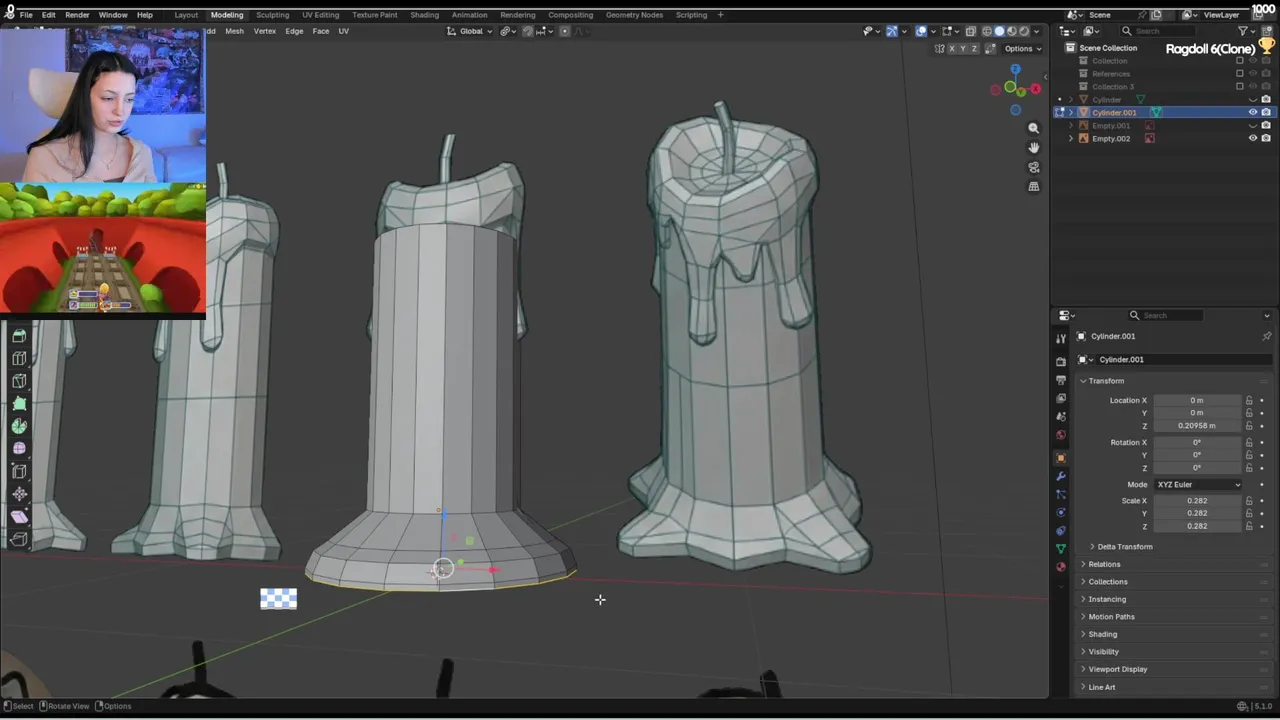Switch to the Sculpting workspace tab
1280x720 pixels.
click(272, 15)
